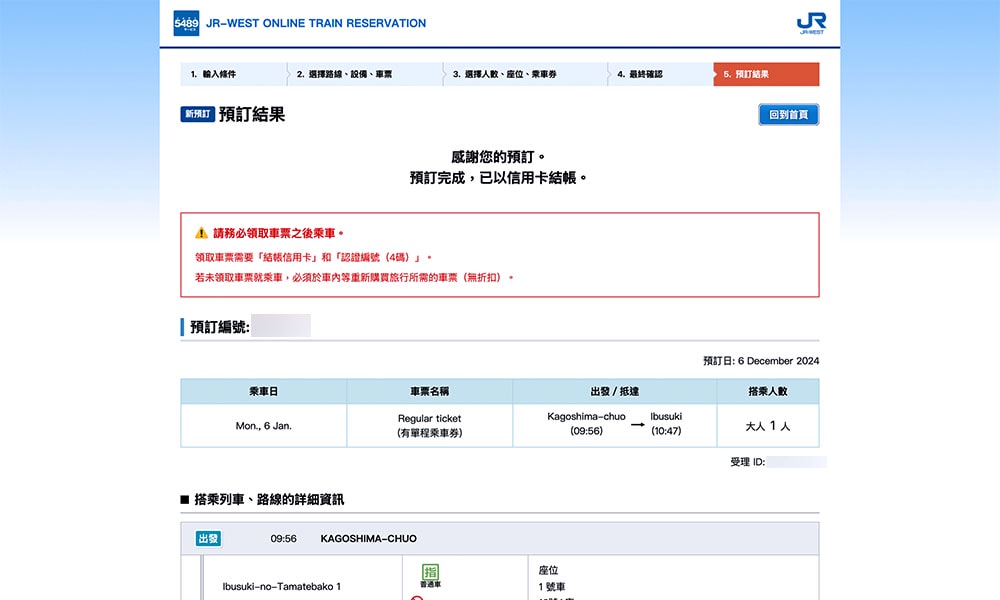Click the 搭乘人數 column header
Screen dimensions: 1000x600
tap(768, 391)
